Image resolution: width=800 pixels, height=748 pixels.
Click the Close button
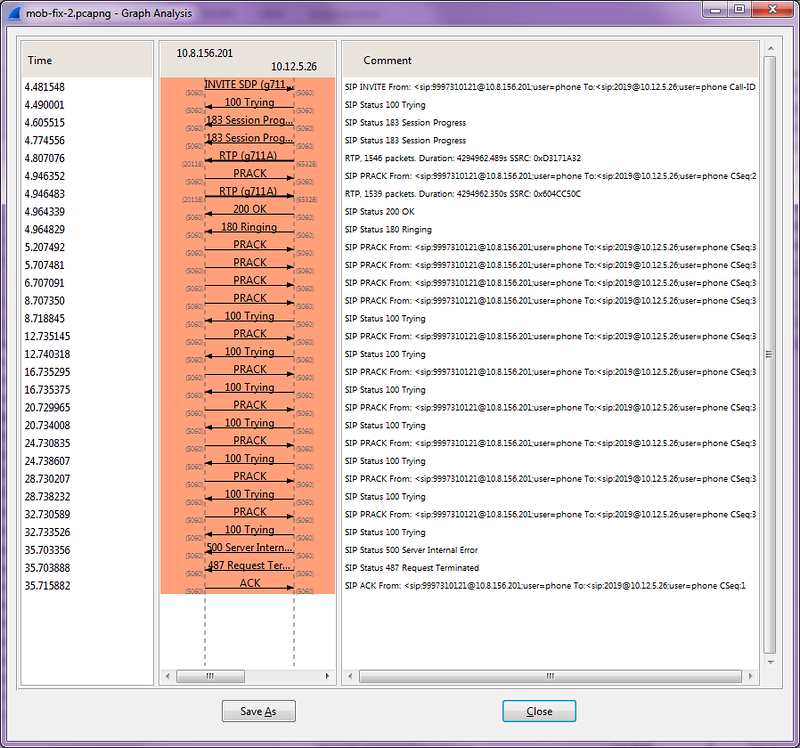[x=538, y=711]
